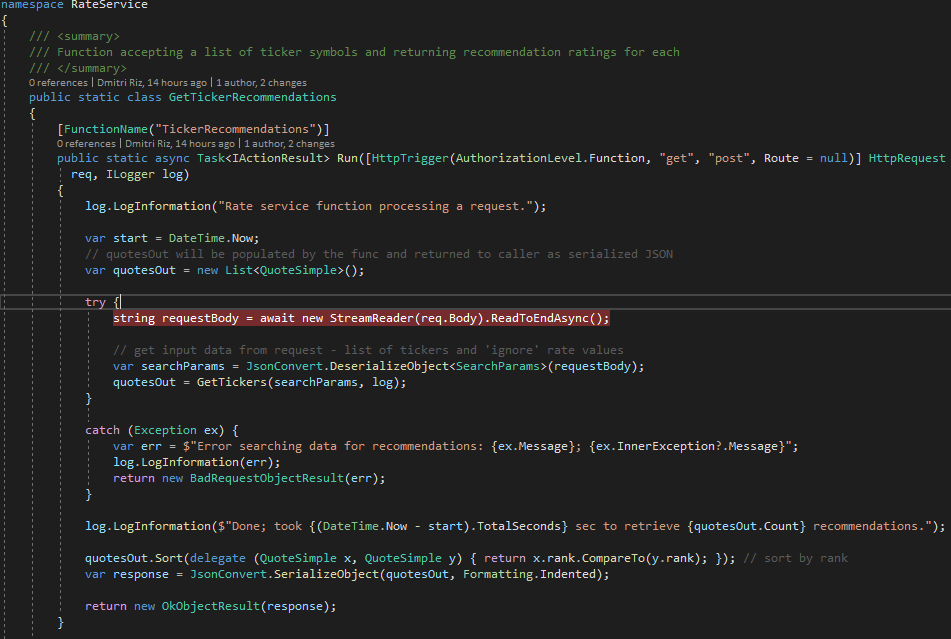Screen dimensions: 951x639
Task: Click the Run method name
Action: (x=347, y=158)
